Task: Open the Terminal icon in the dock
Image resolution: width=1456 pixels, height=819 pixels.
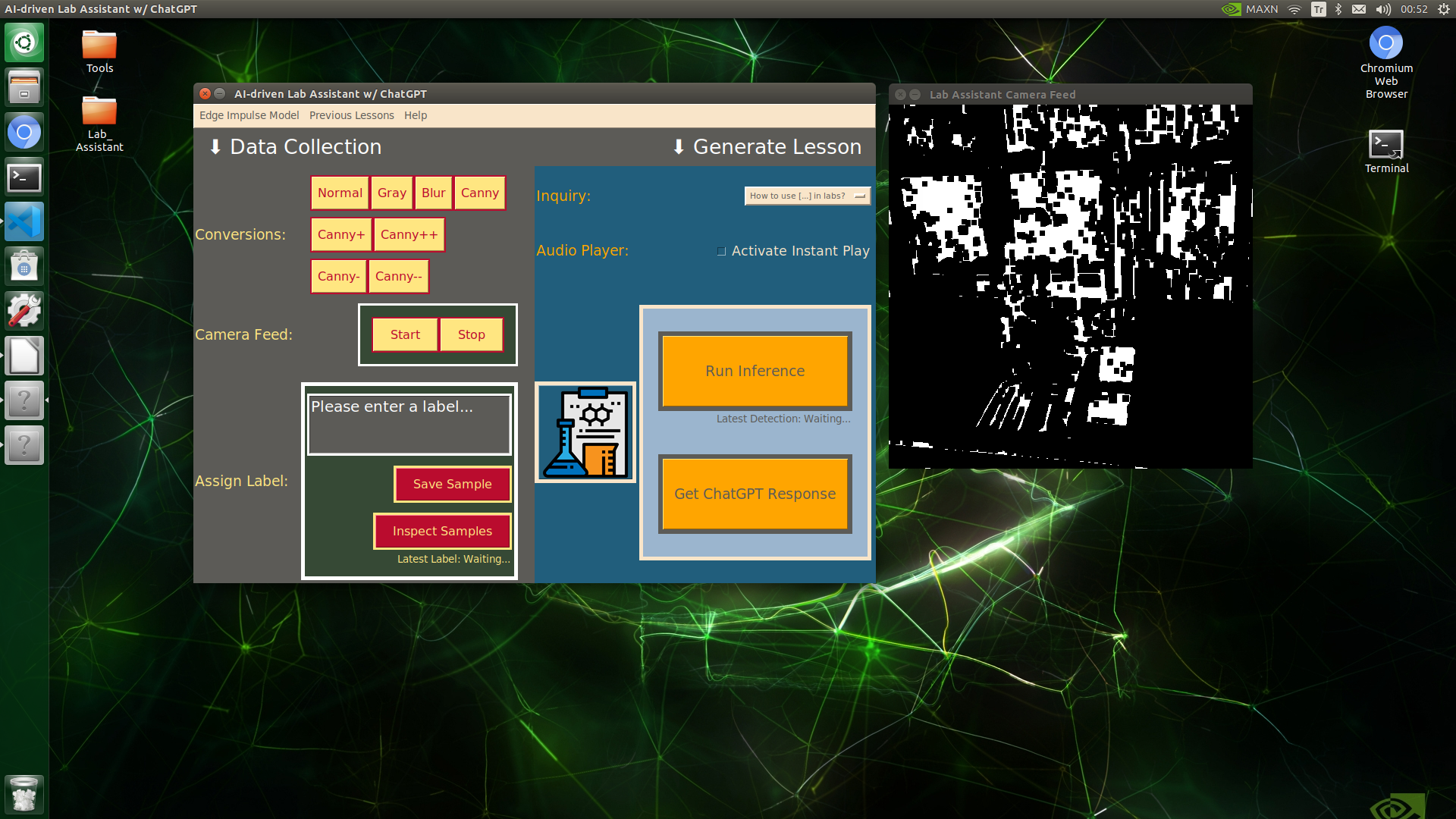Action: tap(24, 177)
